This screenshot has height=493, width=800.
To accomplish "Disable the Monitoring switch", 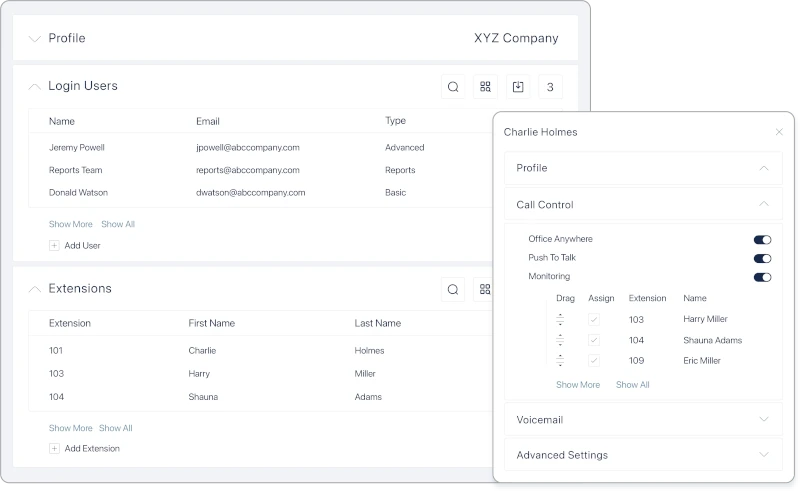I will point(762,278).
